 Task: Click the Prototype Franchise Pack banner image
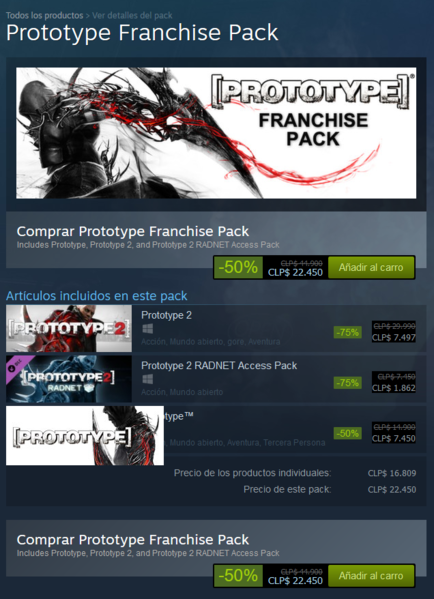click(x=216, y=133)
